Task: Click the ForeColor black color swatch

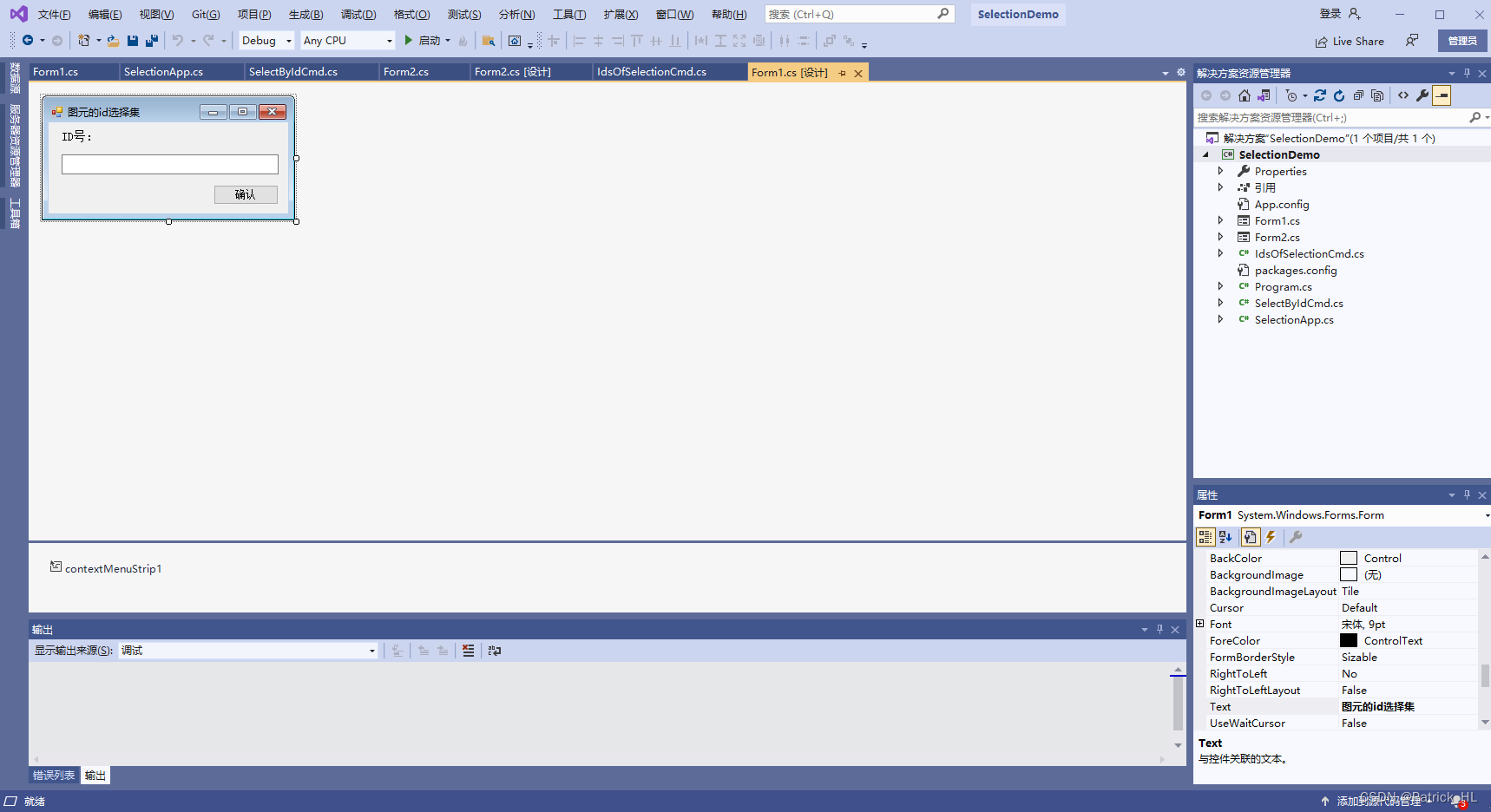Action: click(1348, 641)
